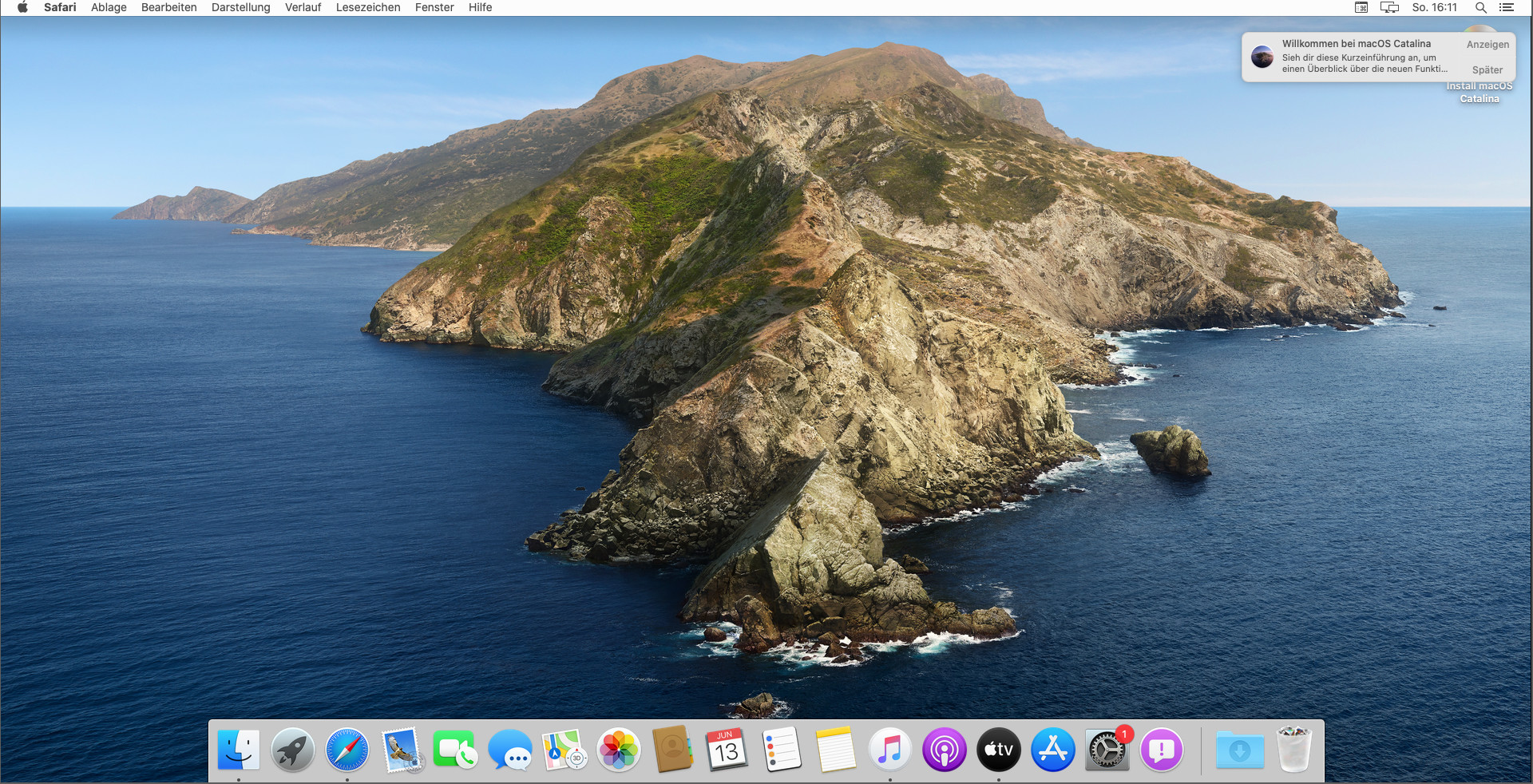Open the Lesezeichen menu
The image size is (1533, 784).
[x=368, y=7]
